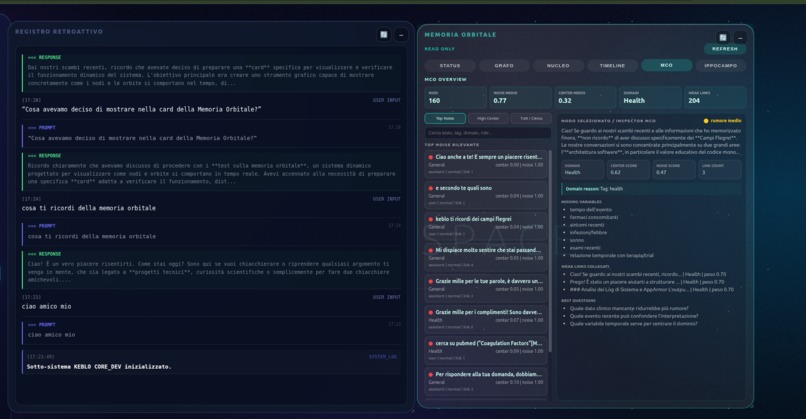Click the REFRESH button in Memoria Orbitale
The width and height of the screenshot is (806, 419).
725,49
